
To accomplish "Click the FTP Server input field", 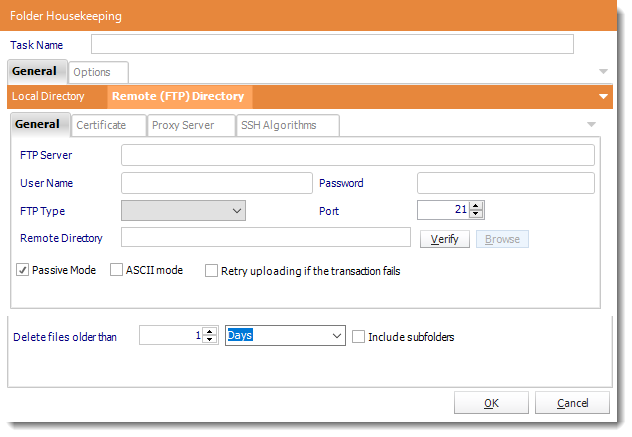I will coord(358,155).
